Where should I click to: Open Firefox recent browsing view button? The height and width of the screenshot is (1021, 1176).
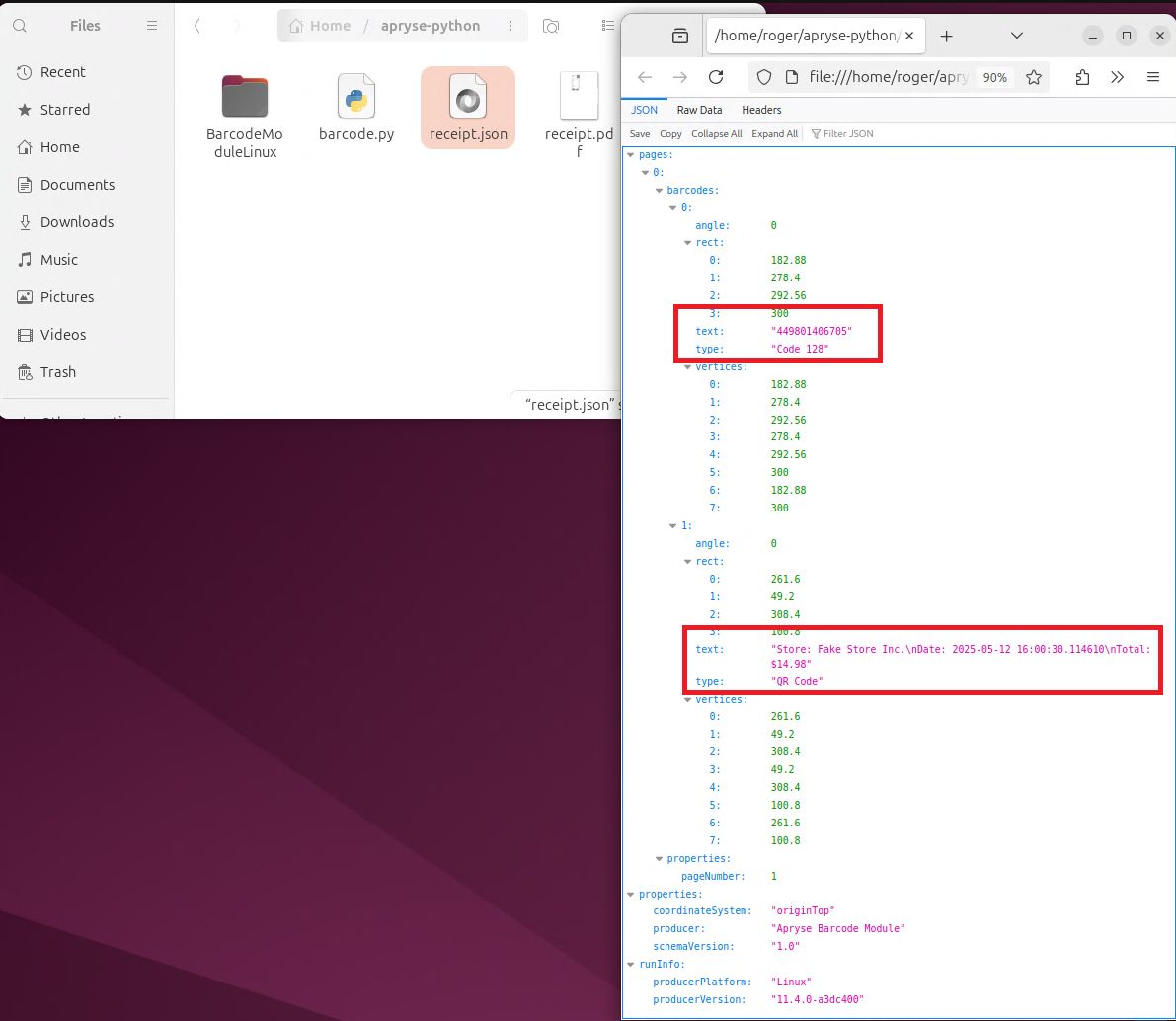(679, 36)
